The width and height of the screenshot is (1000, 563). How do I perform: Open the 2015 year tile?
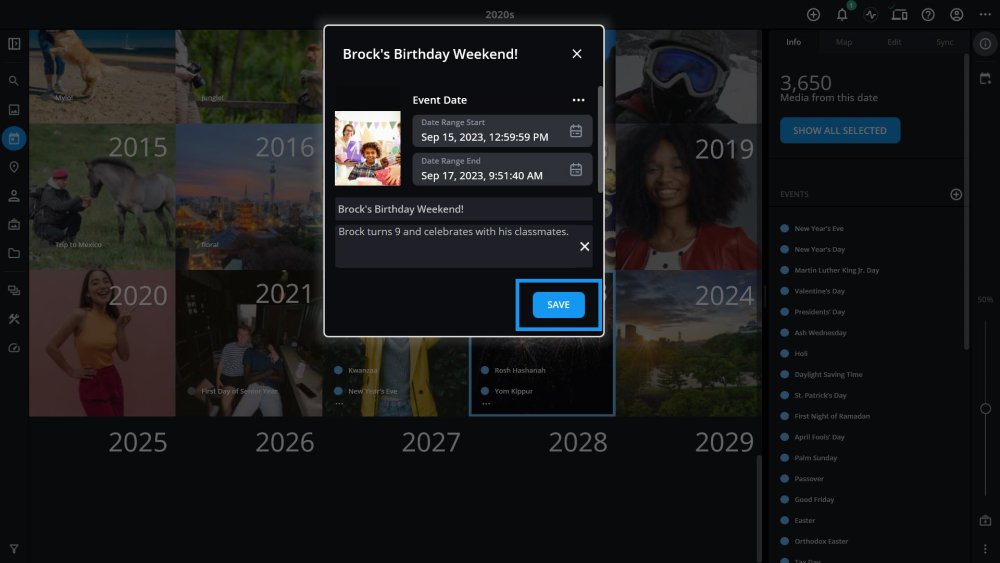tap(102, 196)
